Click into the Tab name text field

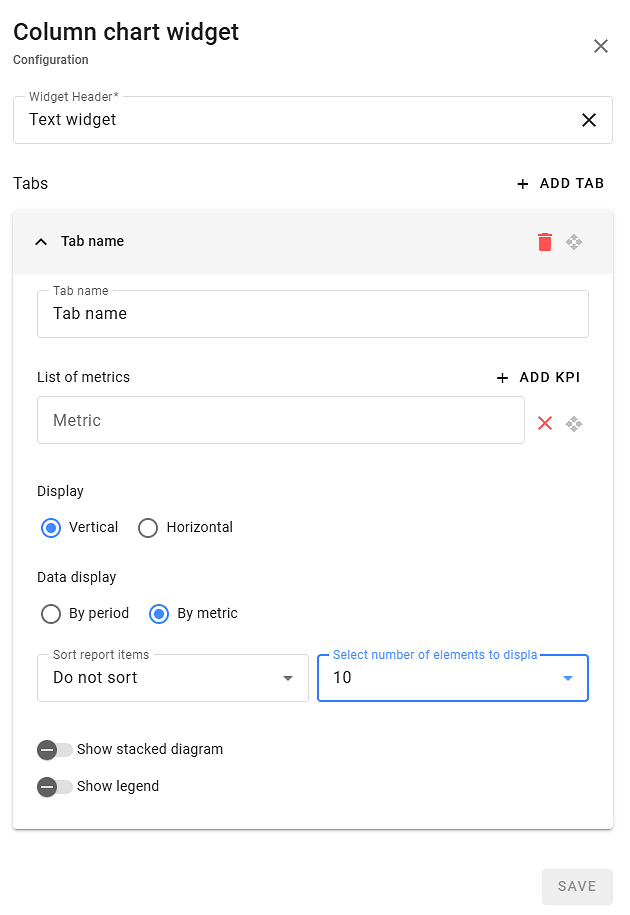pos(312,314)
